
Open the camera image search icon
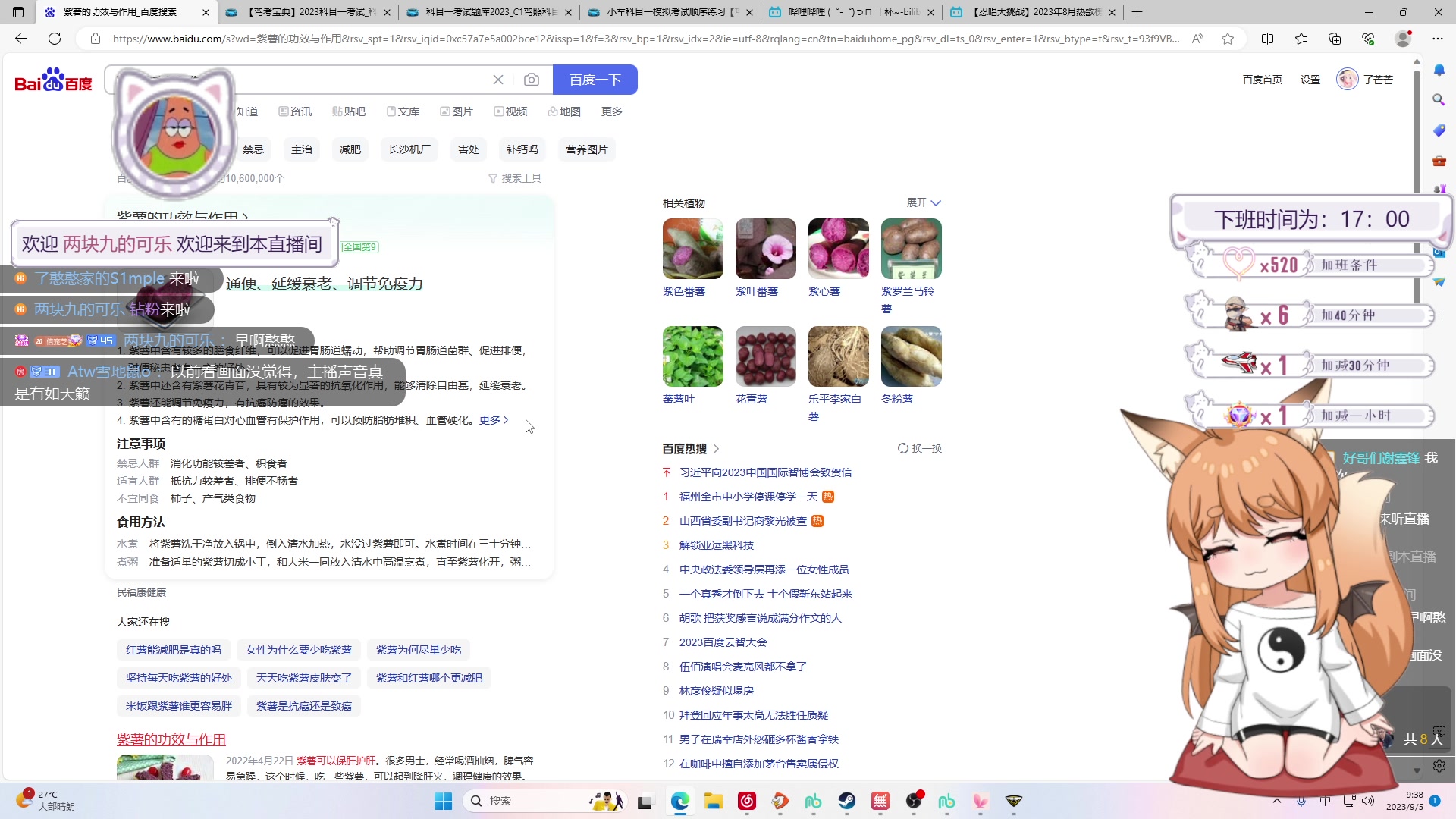coord(532,80)
